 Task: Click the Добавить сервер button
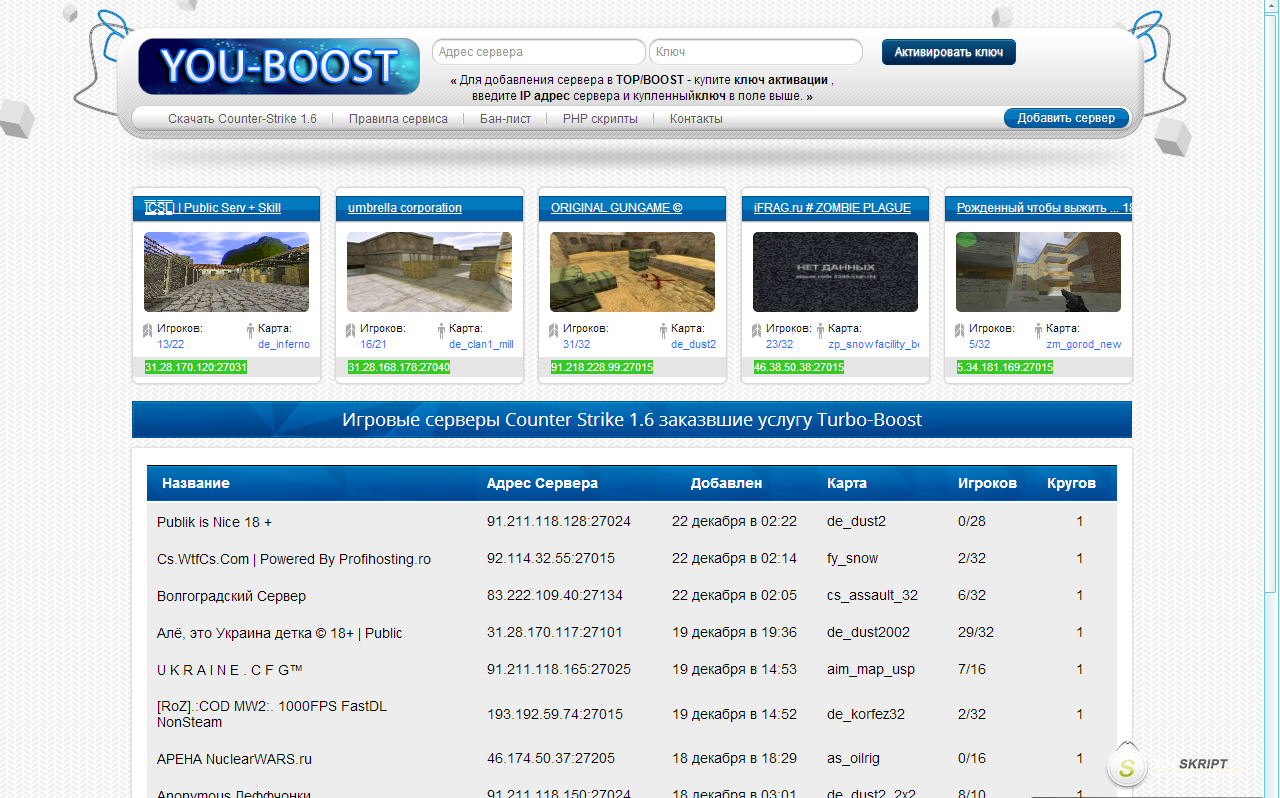[x=1066, y=118]
